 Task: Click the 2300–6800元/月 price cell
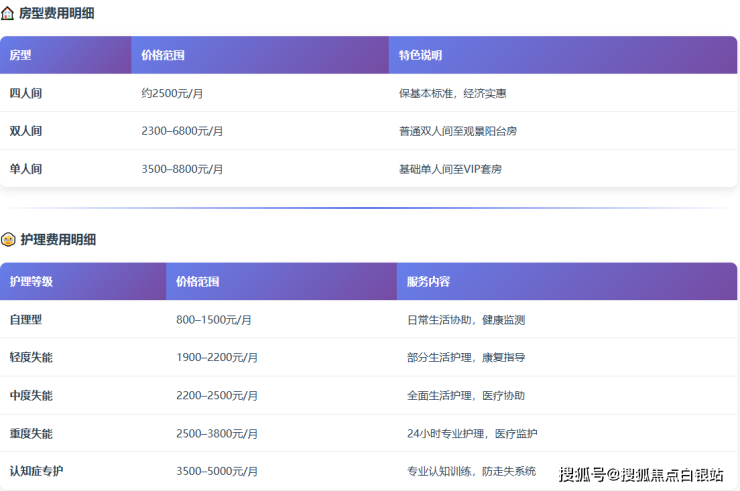[182, 131]
